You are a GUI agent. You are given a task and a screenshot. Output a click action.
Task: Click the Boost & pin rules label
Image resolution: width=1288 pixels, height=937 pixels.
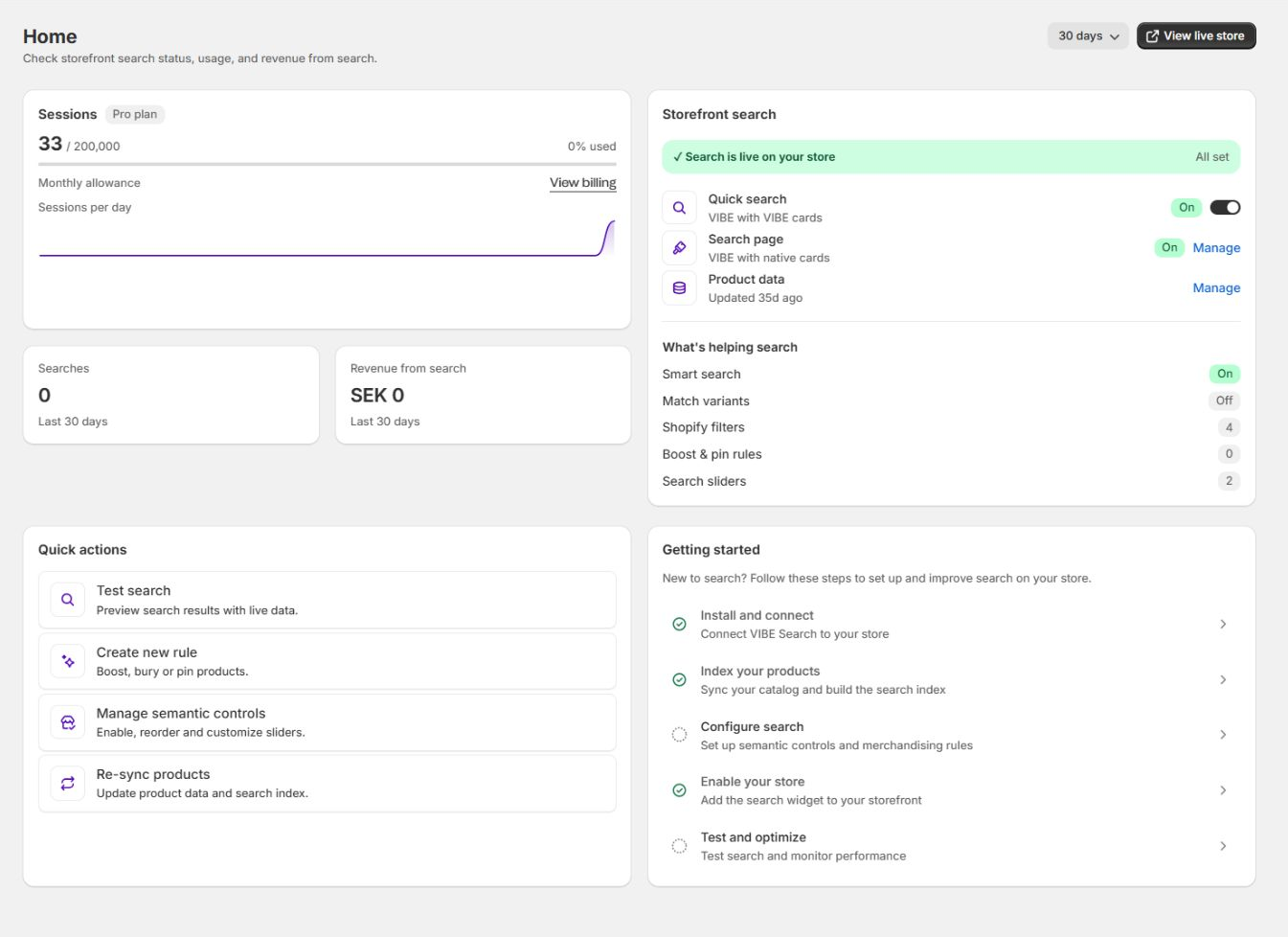pos(712,454)
